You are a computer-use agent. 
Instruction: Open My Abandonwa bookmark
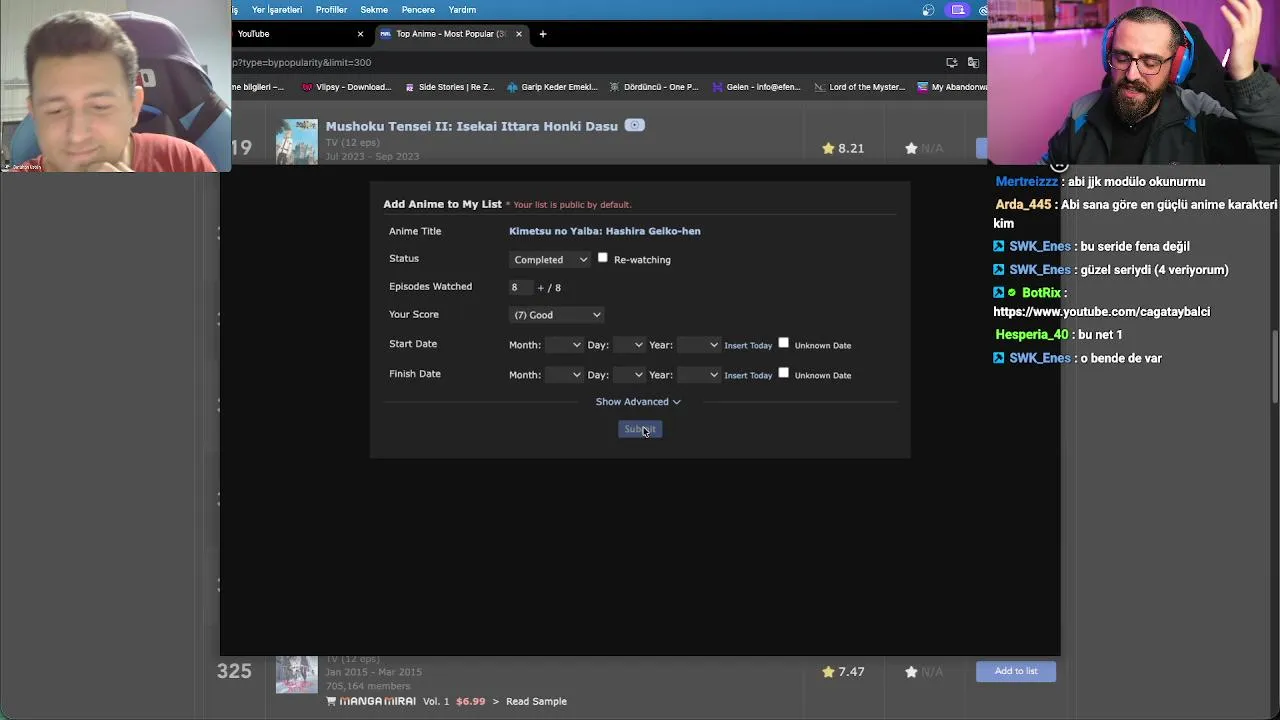coord(952,87)
